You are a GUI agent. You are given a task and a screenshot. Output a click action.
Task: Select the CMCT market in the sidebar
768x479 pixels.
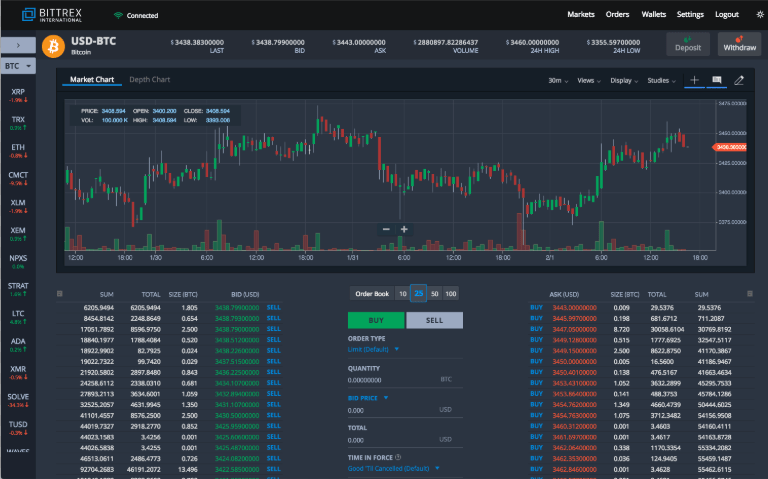(x=18, y=178)
